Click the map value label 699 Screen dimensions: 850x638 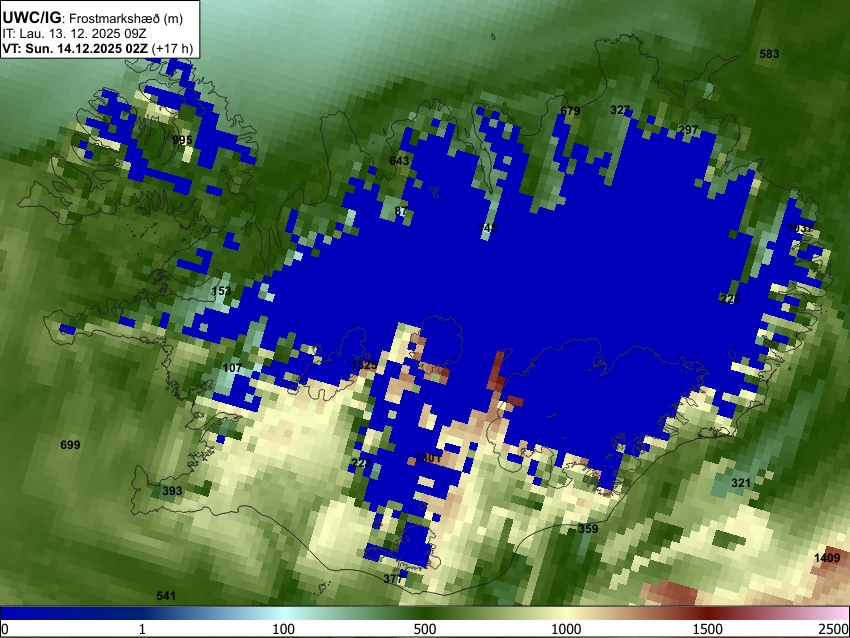pyautogui.click(x=70, y=445)
